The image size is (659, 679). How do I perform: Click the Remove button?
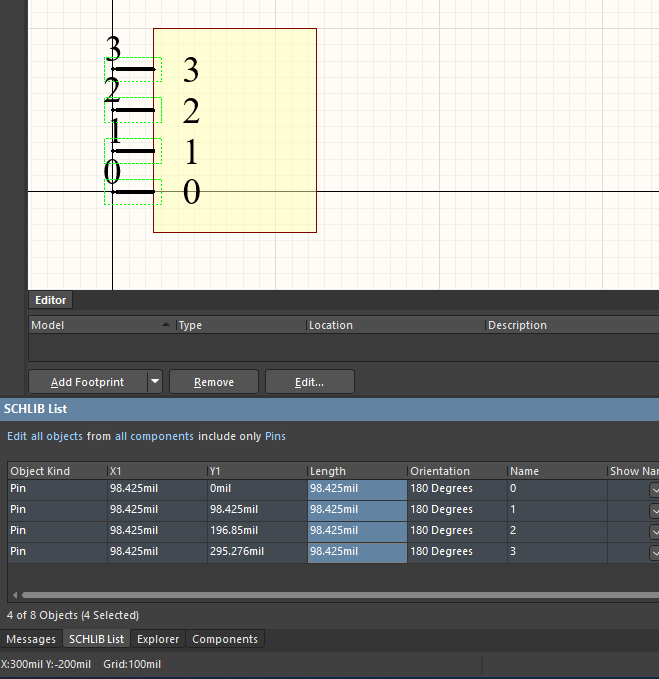[214, 382]
